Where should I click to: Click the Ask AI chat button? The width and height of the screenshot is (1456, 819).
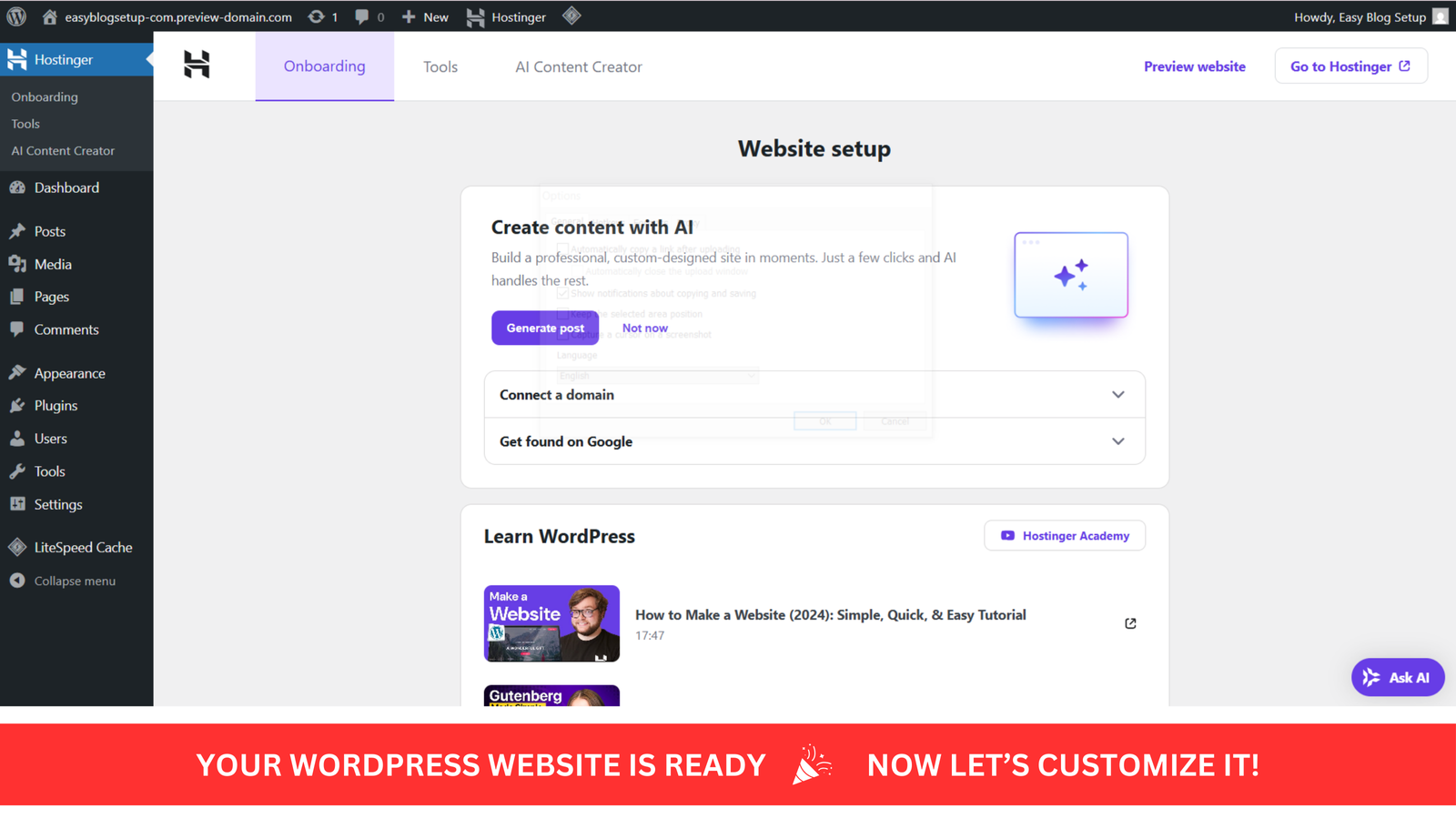pyautogui.click(x=1398, y=677)
